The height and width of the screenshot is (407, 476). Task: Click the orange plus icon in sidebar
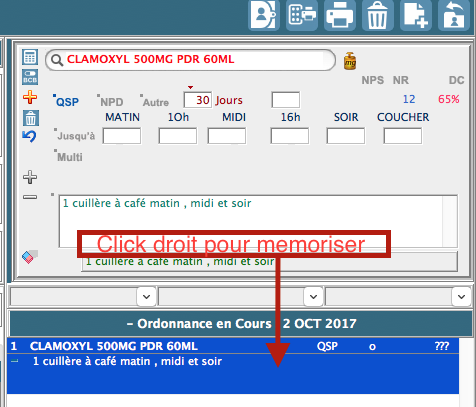(x=30, y=97)
